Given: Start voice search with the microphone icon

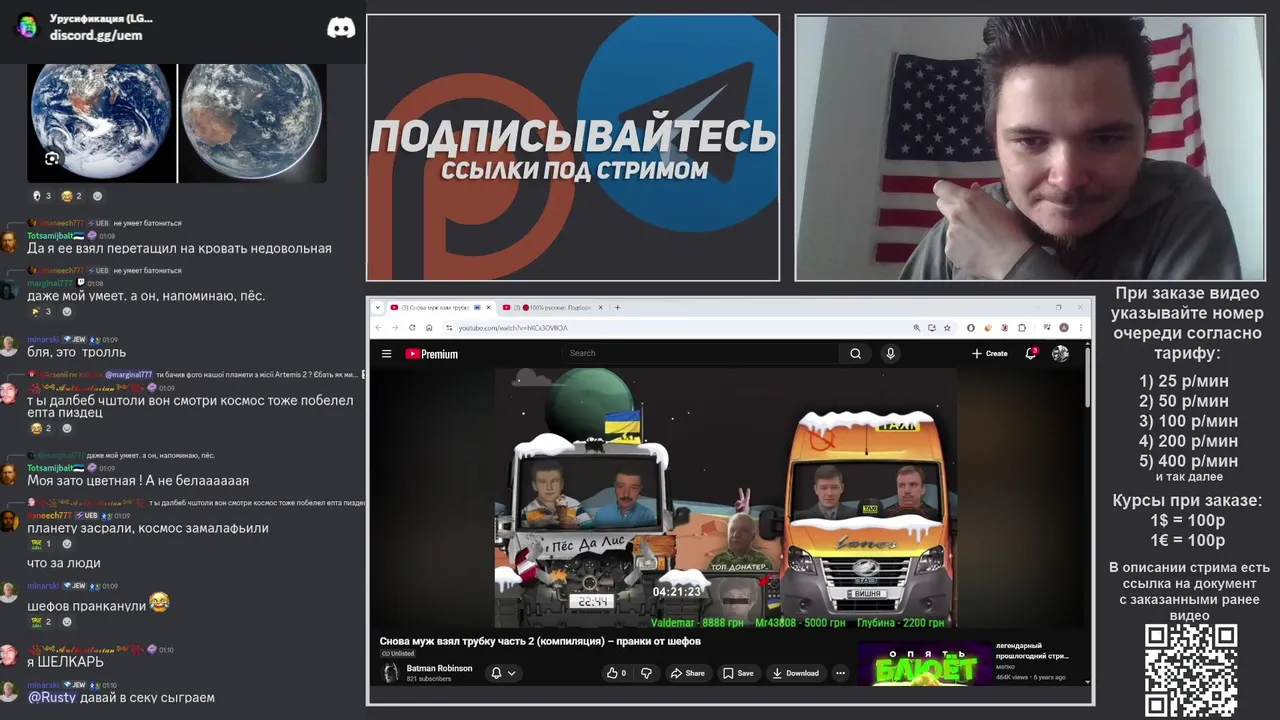Looking at the screenshot, I should (890, 353).
